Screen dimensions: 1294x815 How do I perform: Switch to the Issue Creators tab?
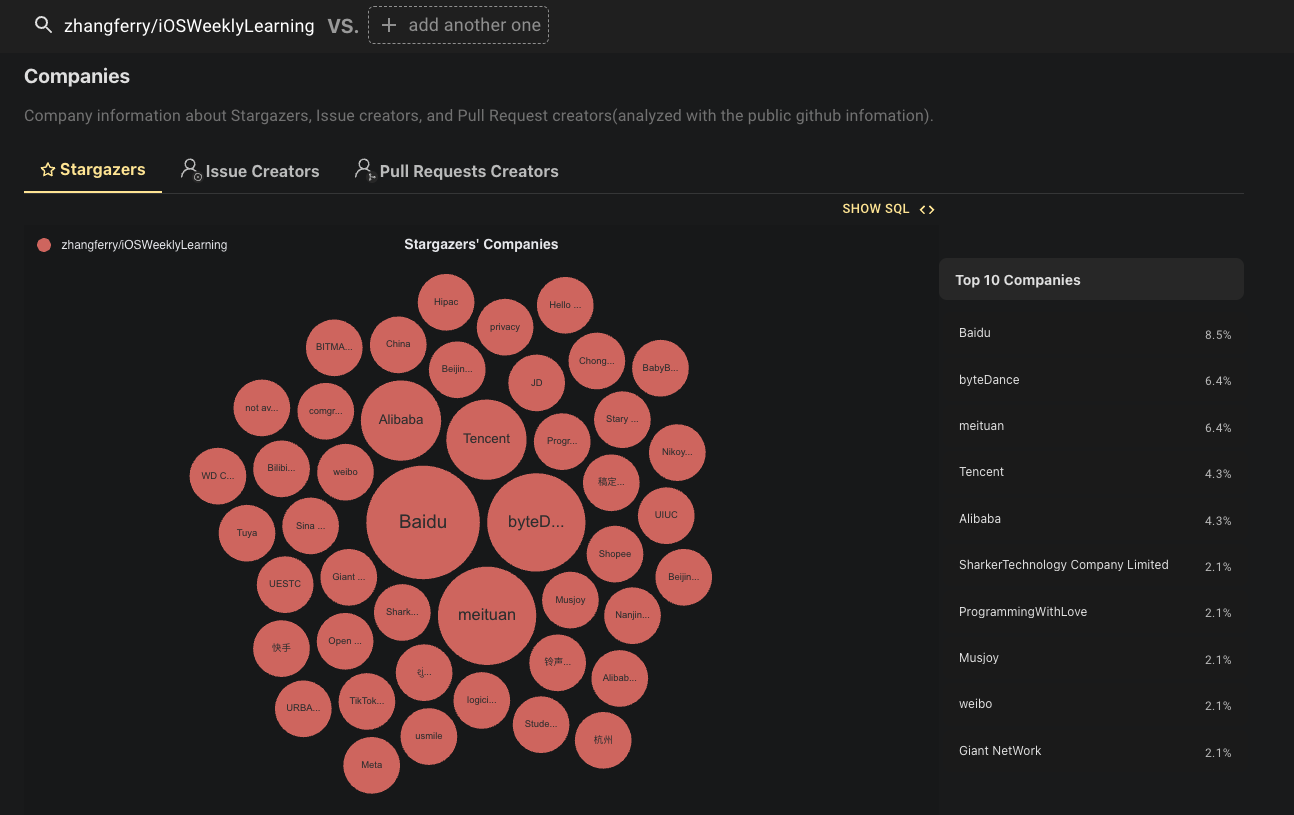250,171
